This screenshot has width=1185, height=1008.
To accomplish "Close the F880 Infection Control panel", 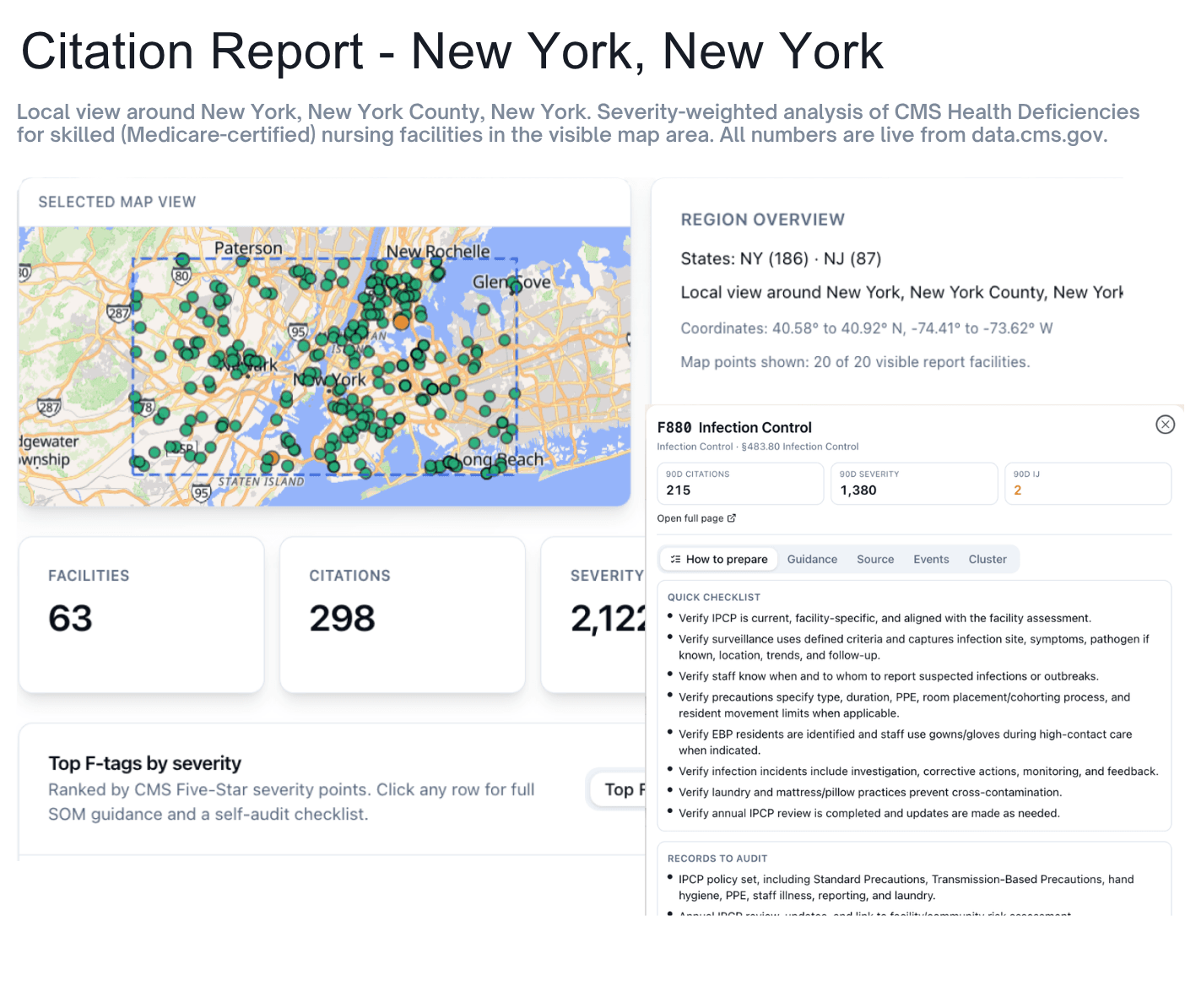I will pyautogui.click(x=1165, y=425).
